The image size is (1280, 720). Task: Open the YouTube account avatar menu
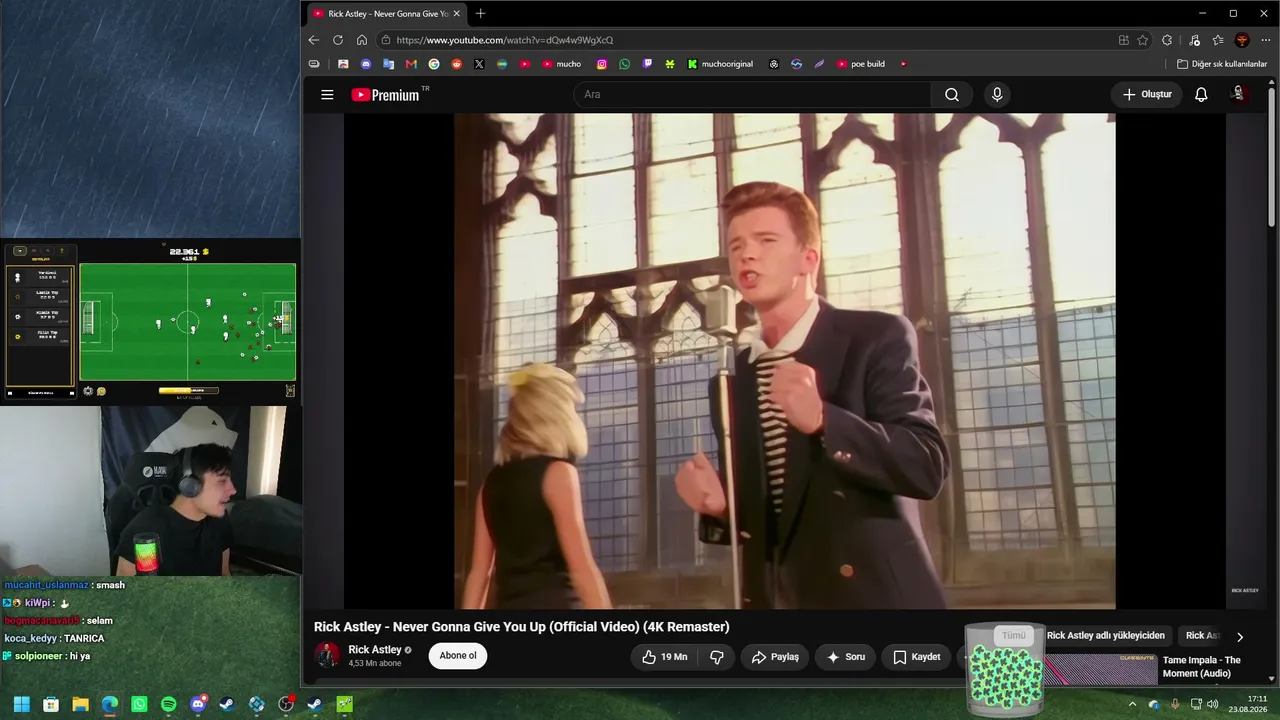point(1238,94)
